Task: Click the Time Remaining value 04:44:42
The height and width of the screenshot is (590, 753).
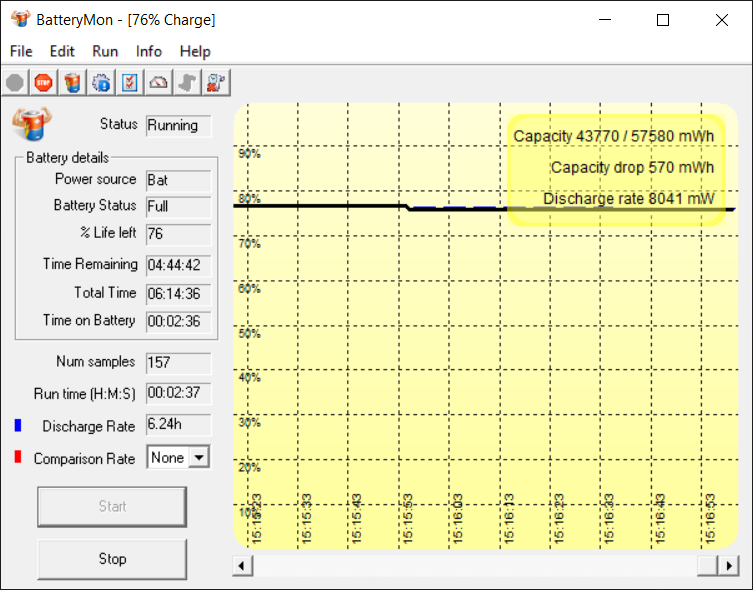Action: pos(179,265)
